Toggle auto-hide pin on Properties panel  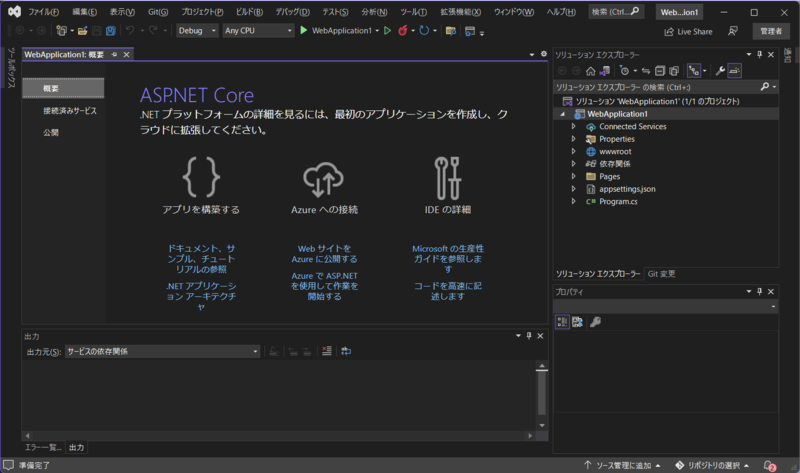[x=760, y=291]
